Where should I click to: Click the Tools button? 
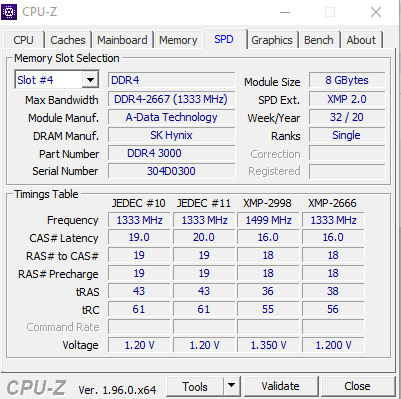tap(195, 386)
